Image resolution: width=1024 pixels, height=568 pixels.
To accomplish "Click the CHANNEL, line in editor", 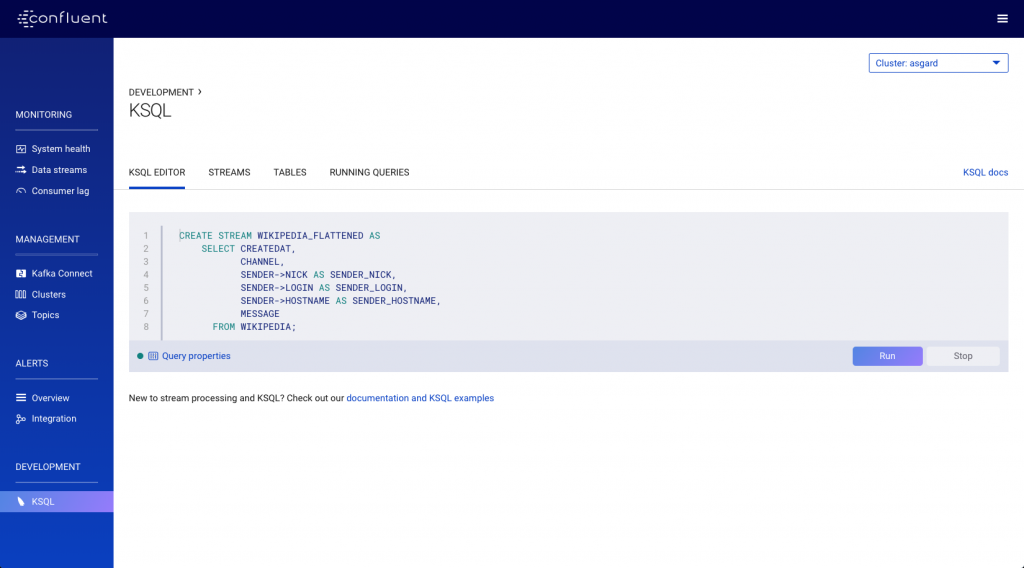I will tap(263, 262).
